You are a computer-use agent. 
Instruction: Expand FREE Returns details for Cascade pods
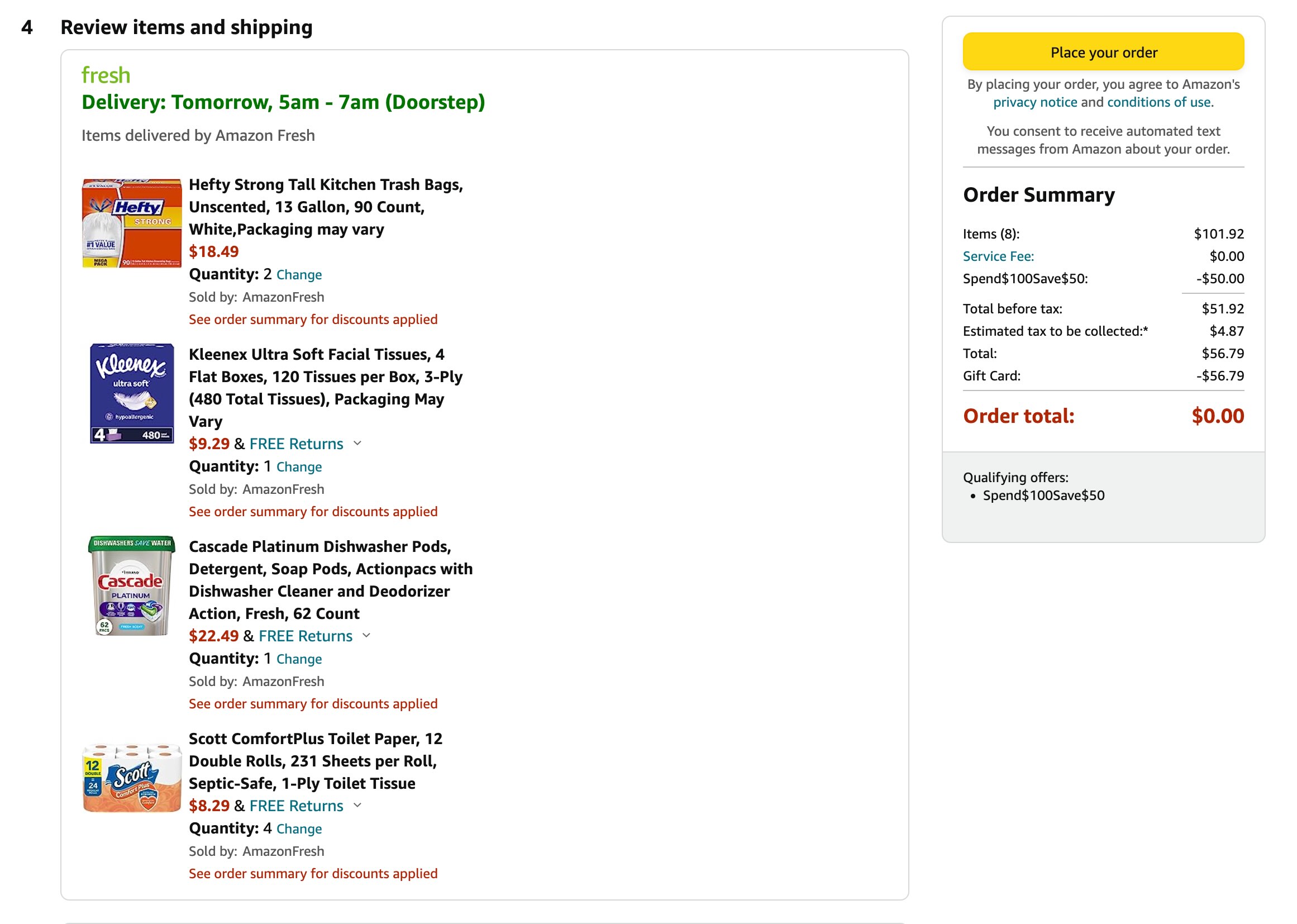[x=304, y=636]
